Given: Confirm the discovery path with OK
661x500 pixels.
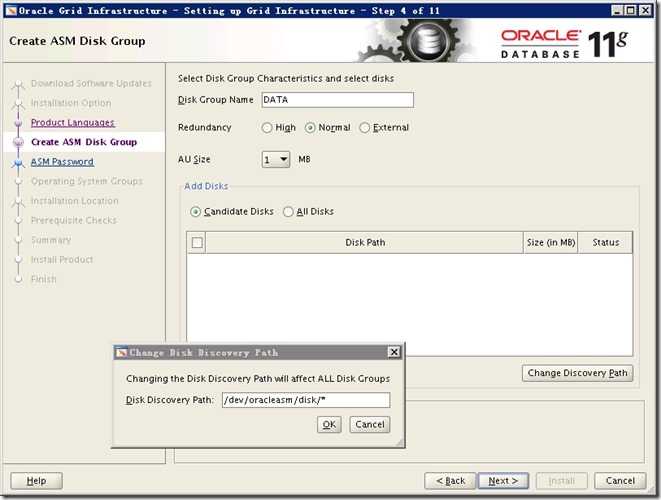Looking at the screenshot, I should (329, 425).
